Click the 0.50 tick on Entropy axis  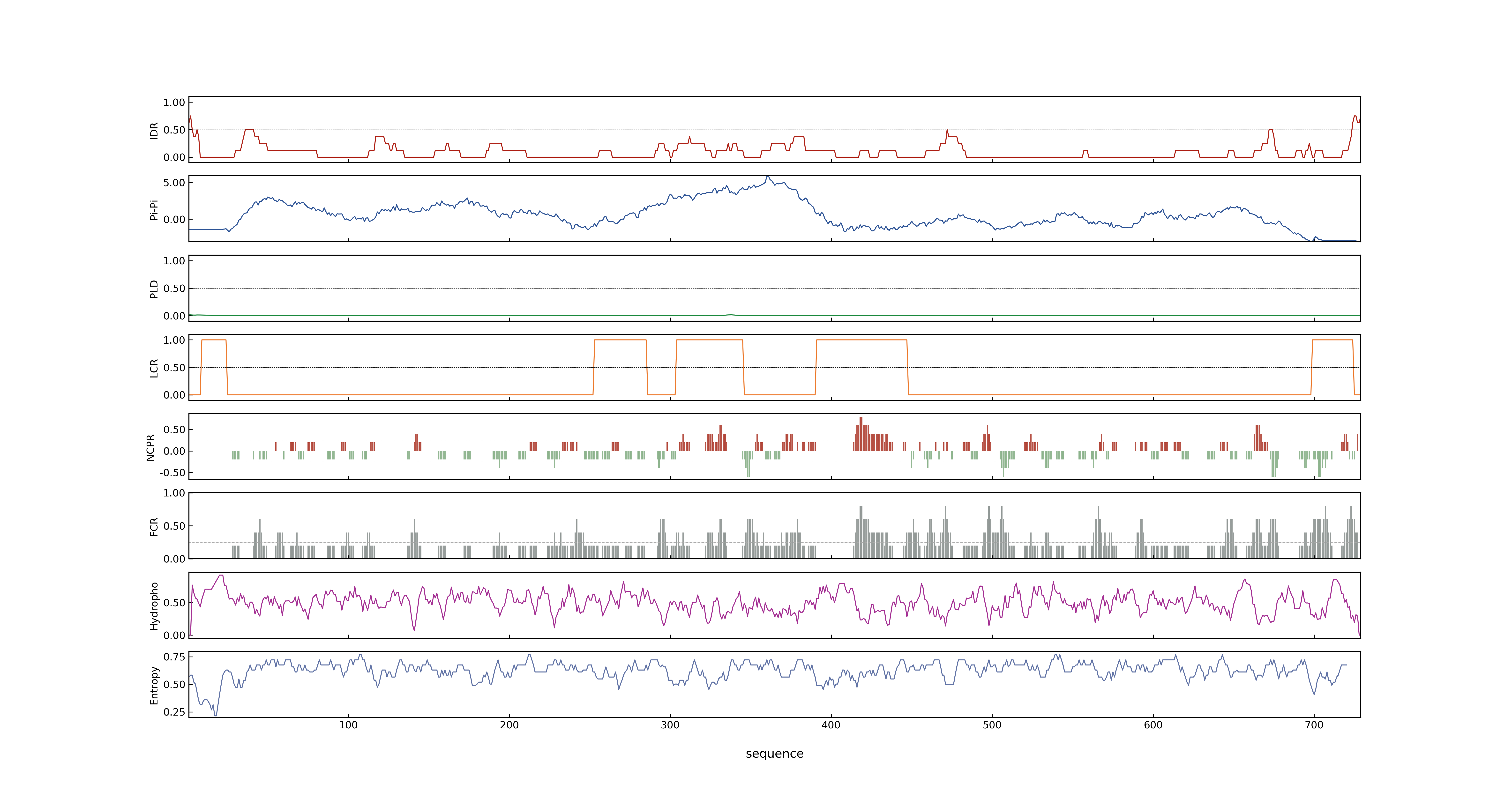[174, 685]
